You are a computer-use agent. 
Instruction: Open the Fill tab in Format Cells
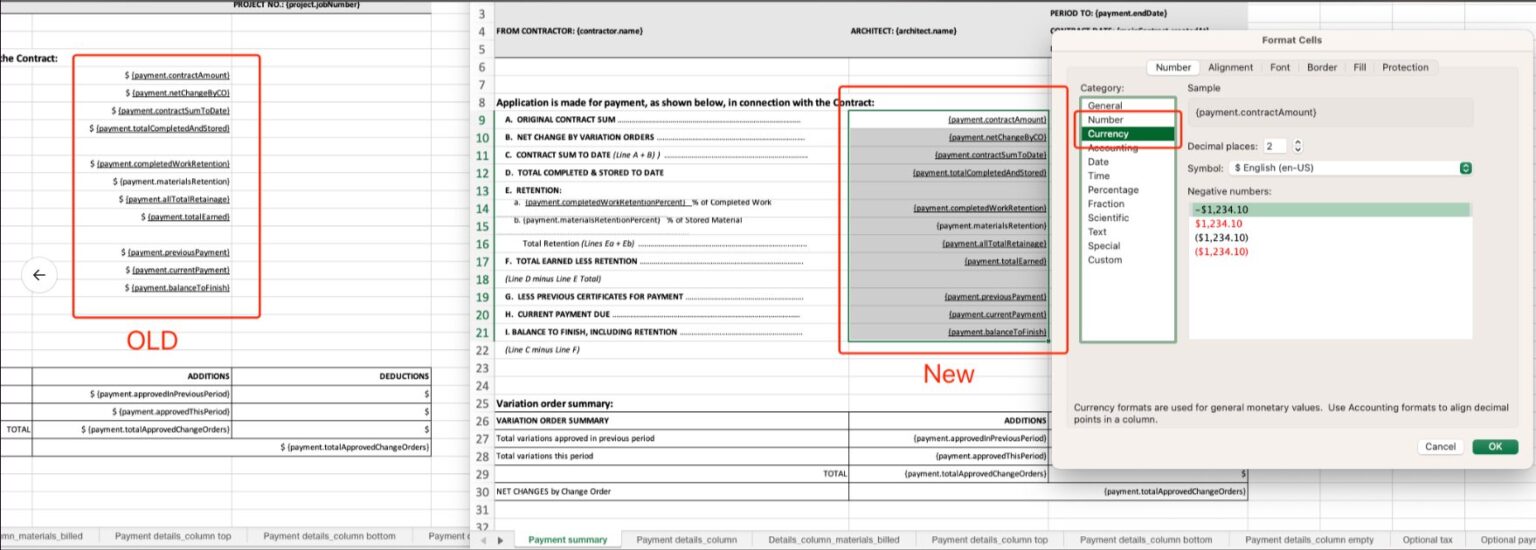tap(1360, 67)
